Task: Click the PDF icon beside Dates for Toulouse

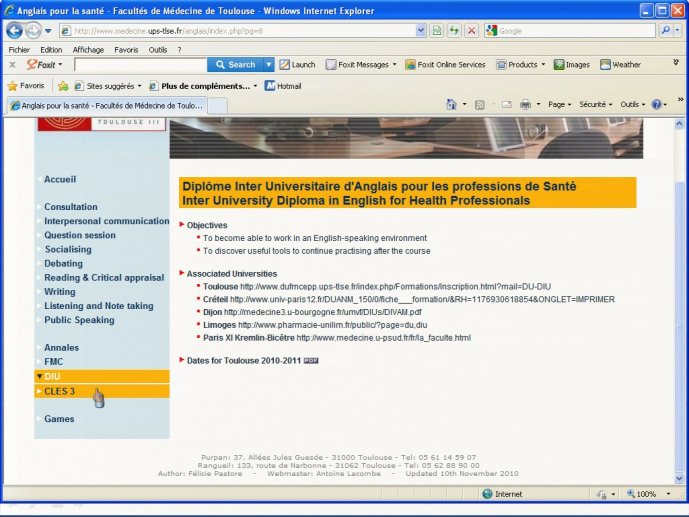Action: point(311,361)
